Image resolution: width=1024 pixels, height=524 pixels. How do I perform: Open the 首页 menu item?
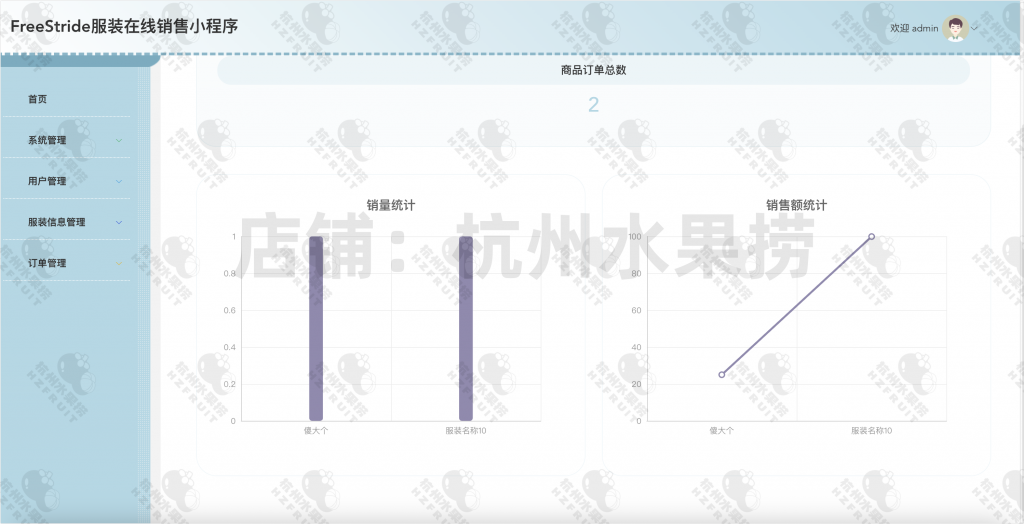[37, 99]
